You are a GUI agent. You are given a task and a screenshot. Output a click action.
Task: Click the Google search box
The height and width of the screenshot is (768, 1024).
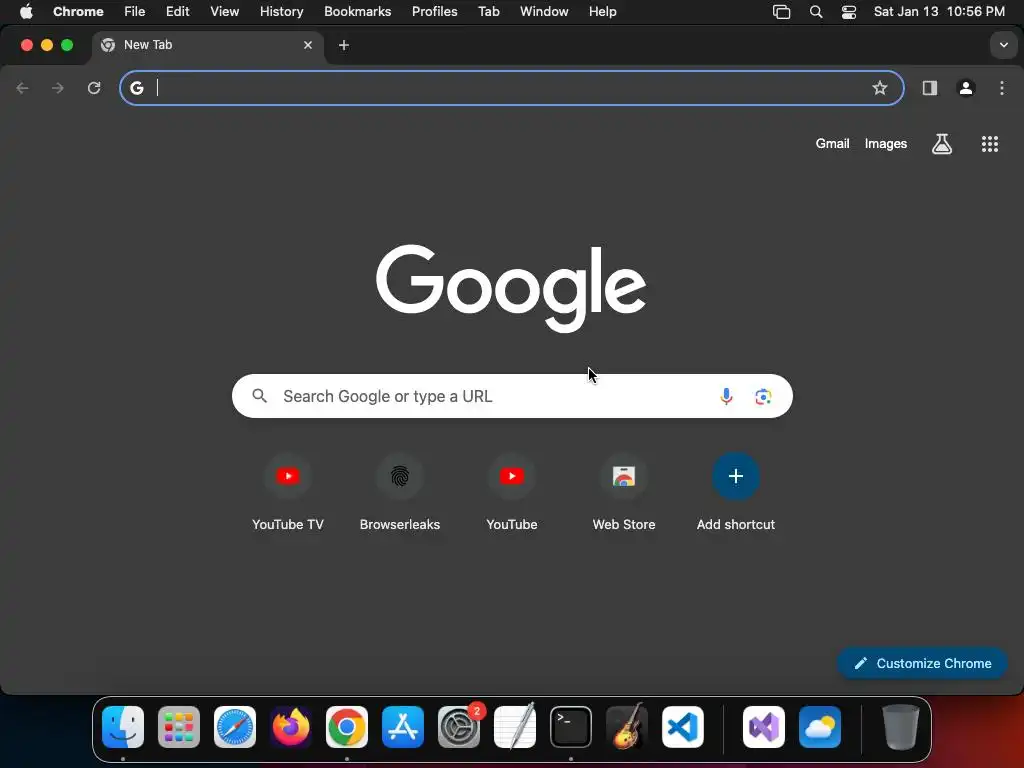(512, 396)
